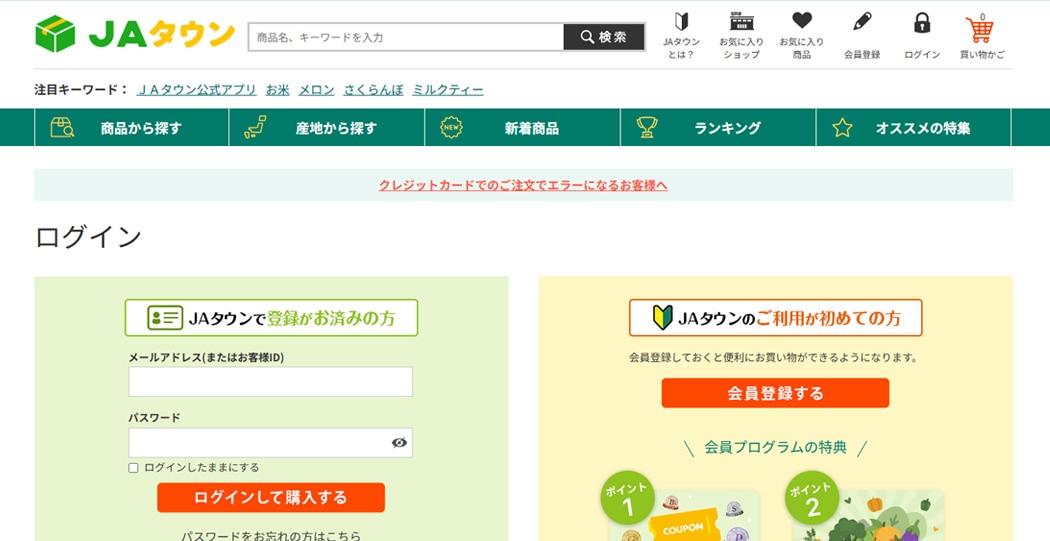Viewport: 1050px width, 541px height.
Task: Open the クレジットカードでのご注文でエラー notice link
Action: [523, 185]
